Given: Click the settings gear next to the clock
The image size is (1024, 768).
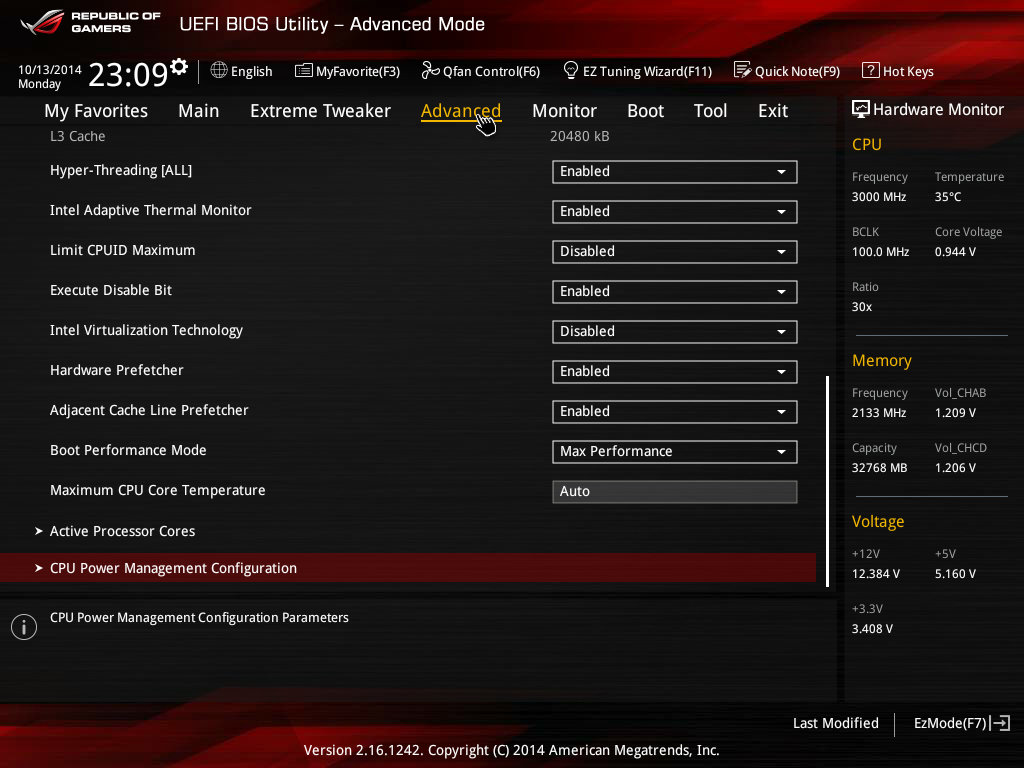Looking at the screenshot, I should 179,67.
